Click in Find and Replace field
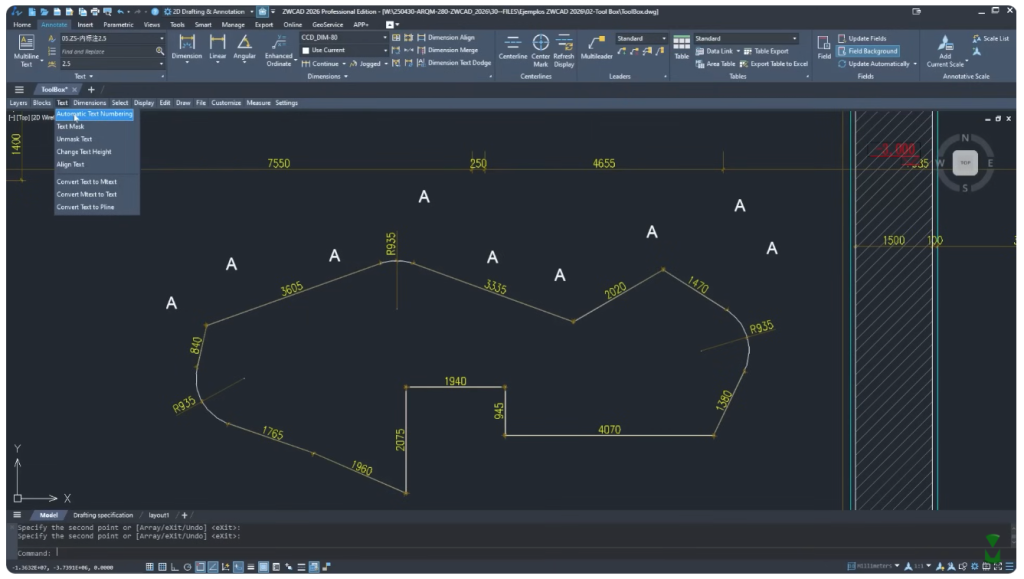Image resolution: width=1024 pixels, height=579 pixels. [x=106, y=51]
